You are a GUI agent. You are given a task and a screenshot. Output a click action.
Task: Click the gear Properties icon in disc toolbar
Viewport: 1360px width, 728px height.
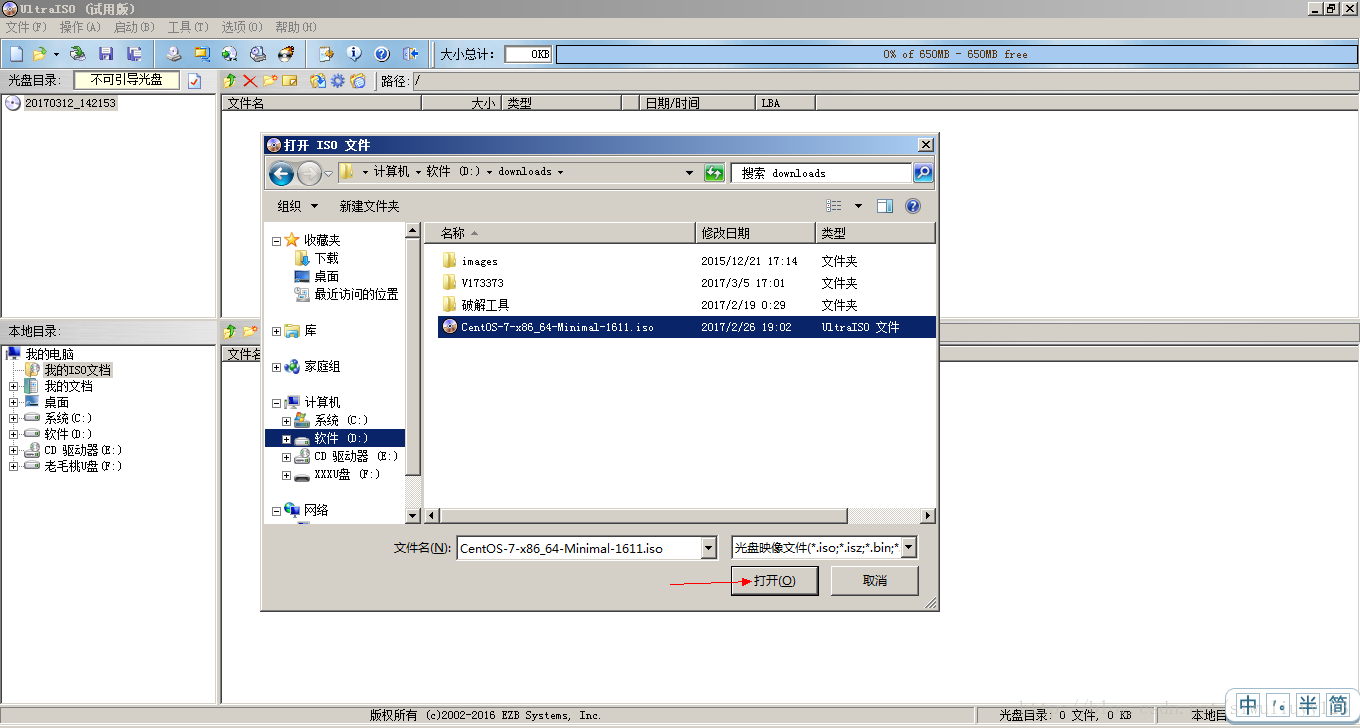pyautogui.click(x=338, y=80)
